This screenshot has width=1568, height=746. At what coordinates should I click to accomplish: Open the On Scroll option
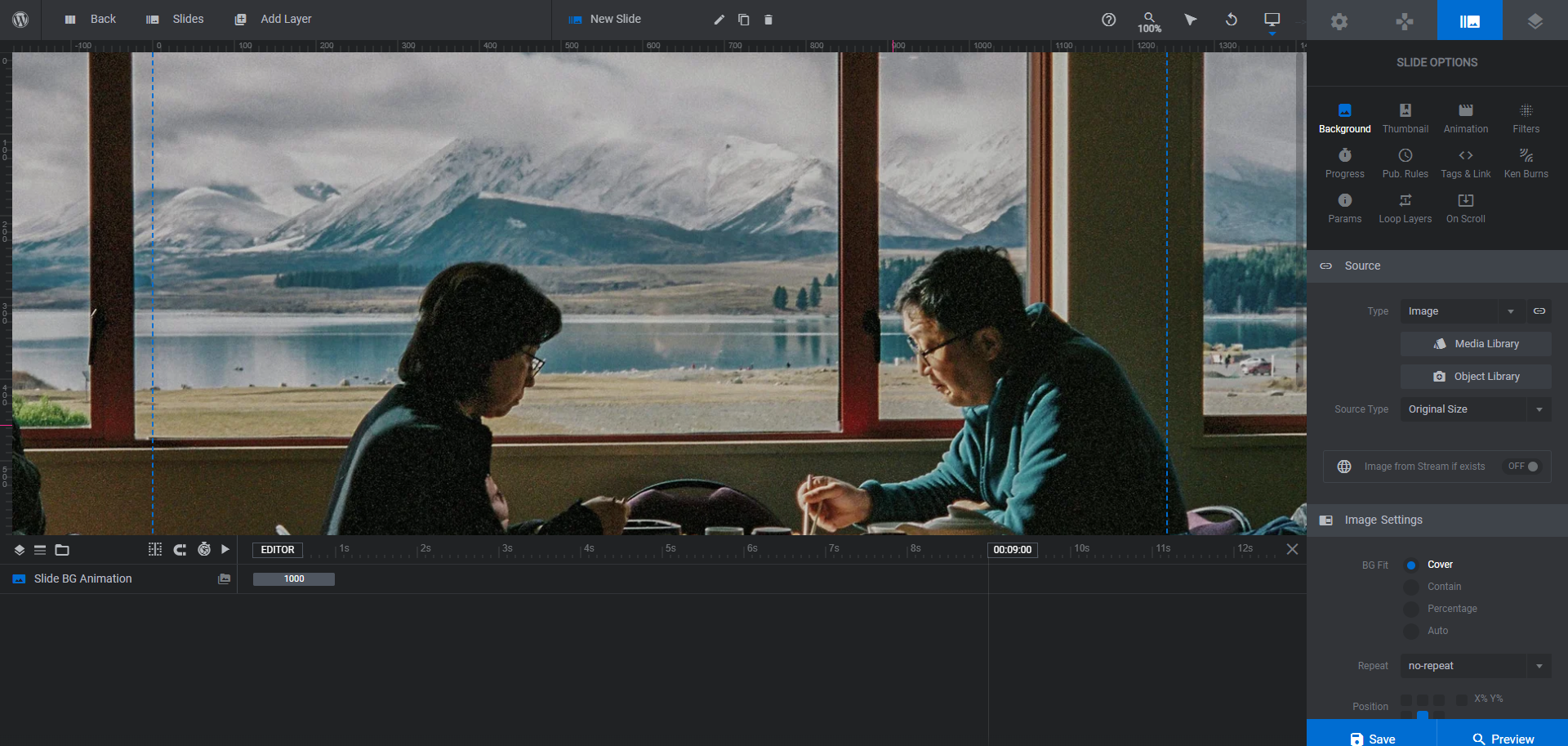1466,208
